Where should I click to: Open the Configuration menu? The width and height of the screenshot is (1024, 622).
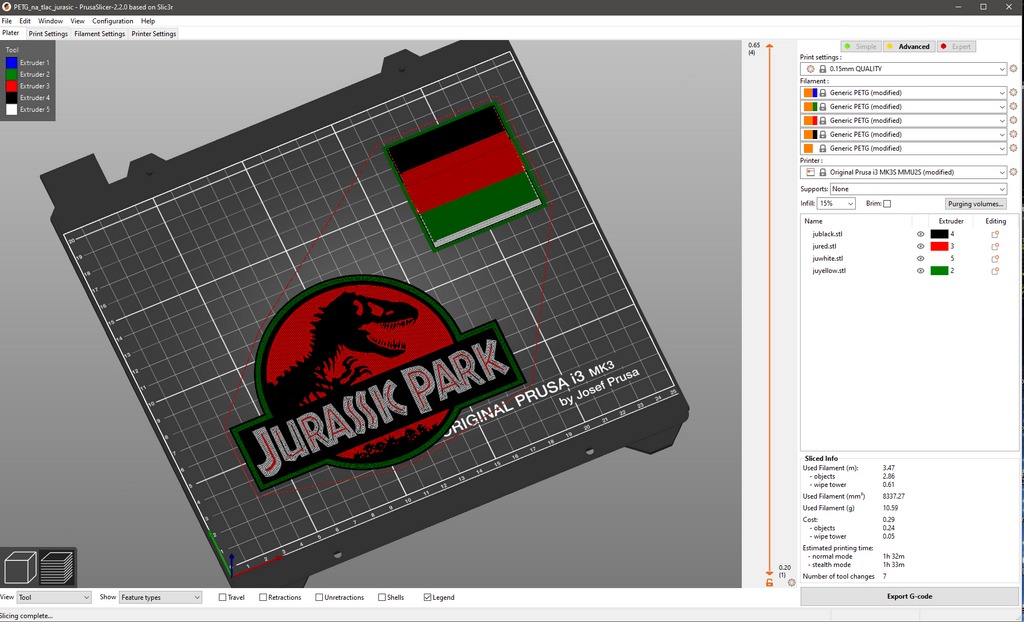coord(112,21)
